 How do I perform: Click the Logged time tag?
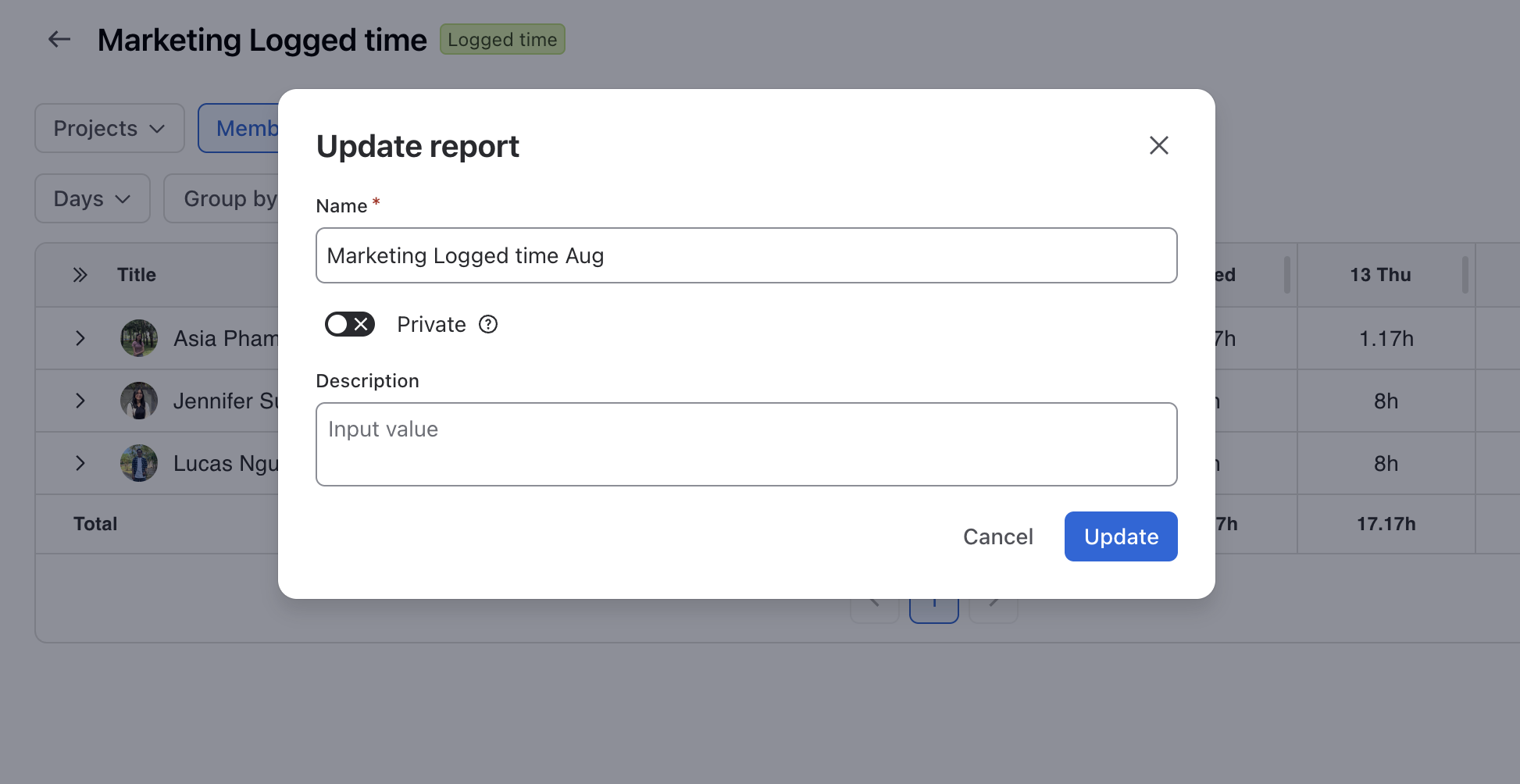pyautogui.click(x=502, y=40)
